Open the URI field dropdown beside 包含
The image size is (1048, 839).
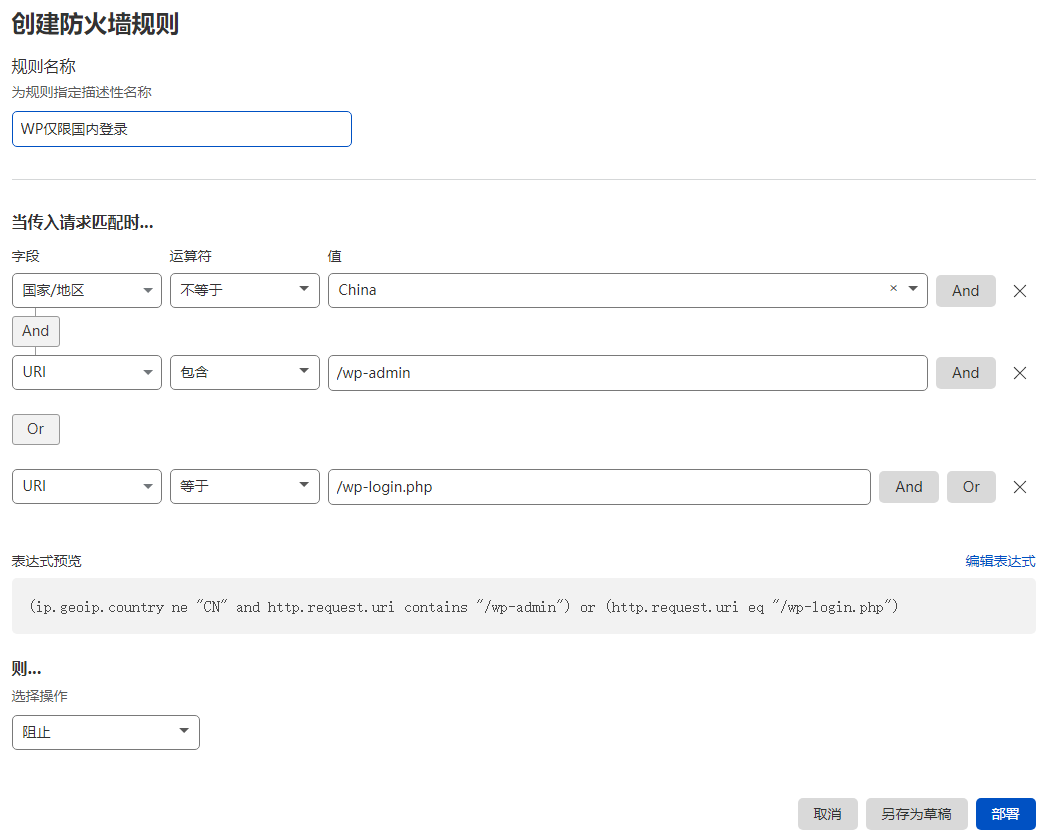[87, 372]
